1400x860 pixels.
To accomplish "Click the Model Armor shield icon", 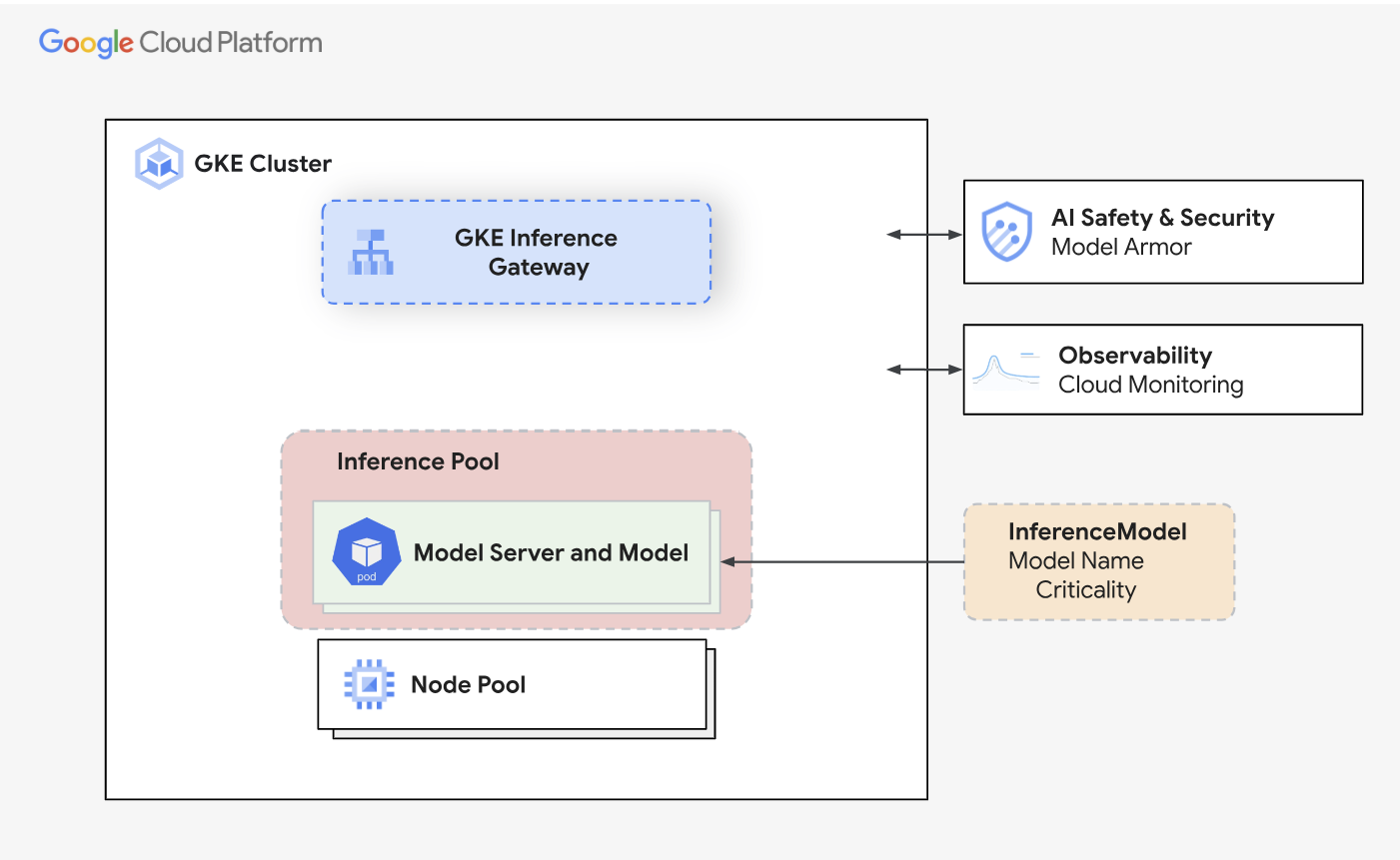I will (x=1006, y=232).
